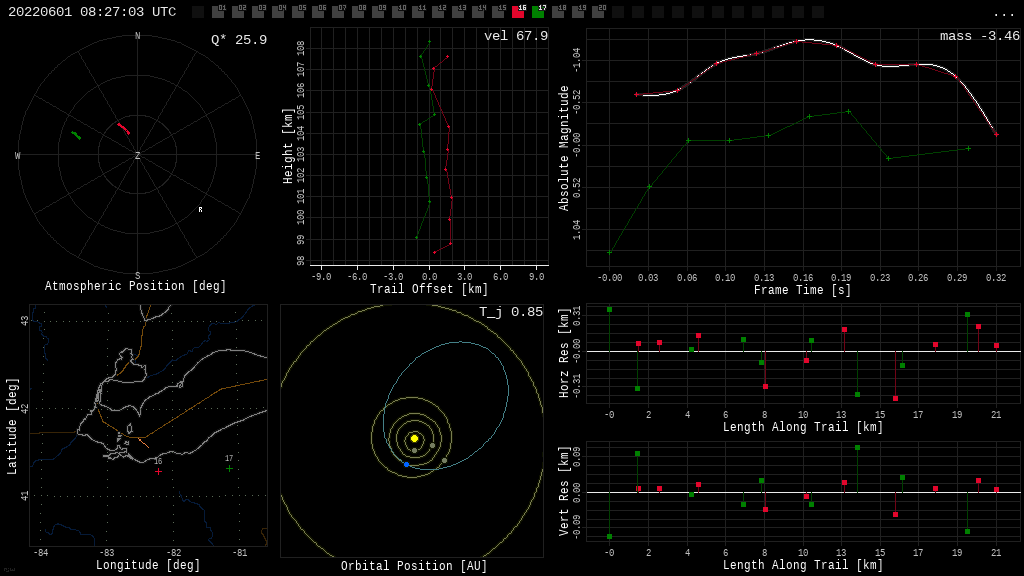Click the W compass label on polar plot
Image resolution: width=1024 pixels, height=576 pixels.
tap(18, 155)
